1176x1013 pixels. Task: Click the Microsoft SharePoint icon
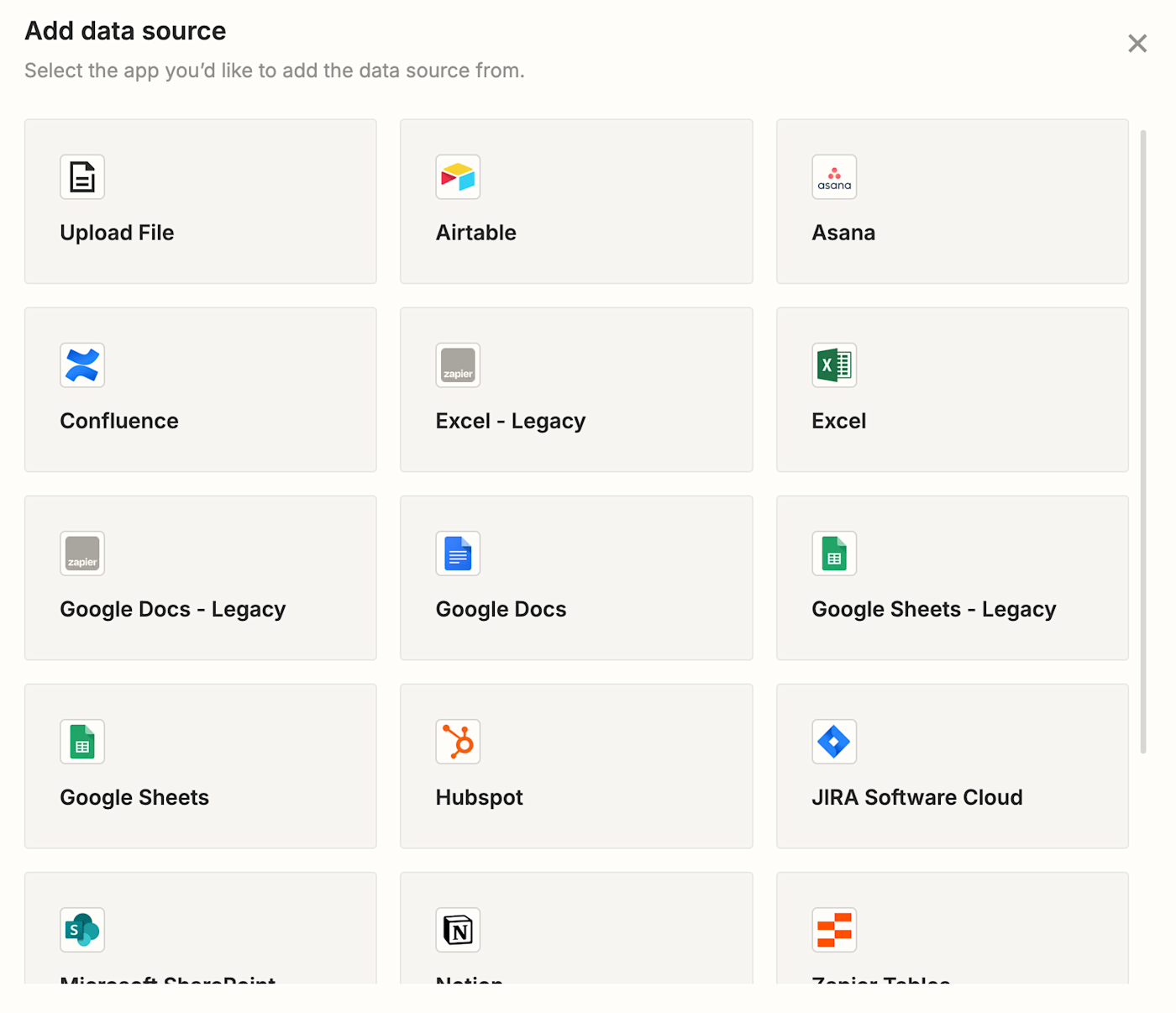[x=82, y=929]
